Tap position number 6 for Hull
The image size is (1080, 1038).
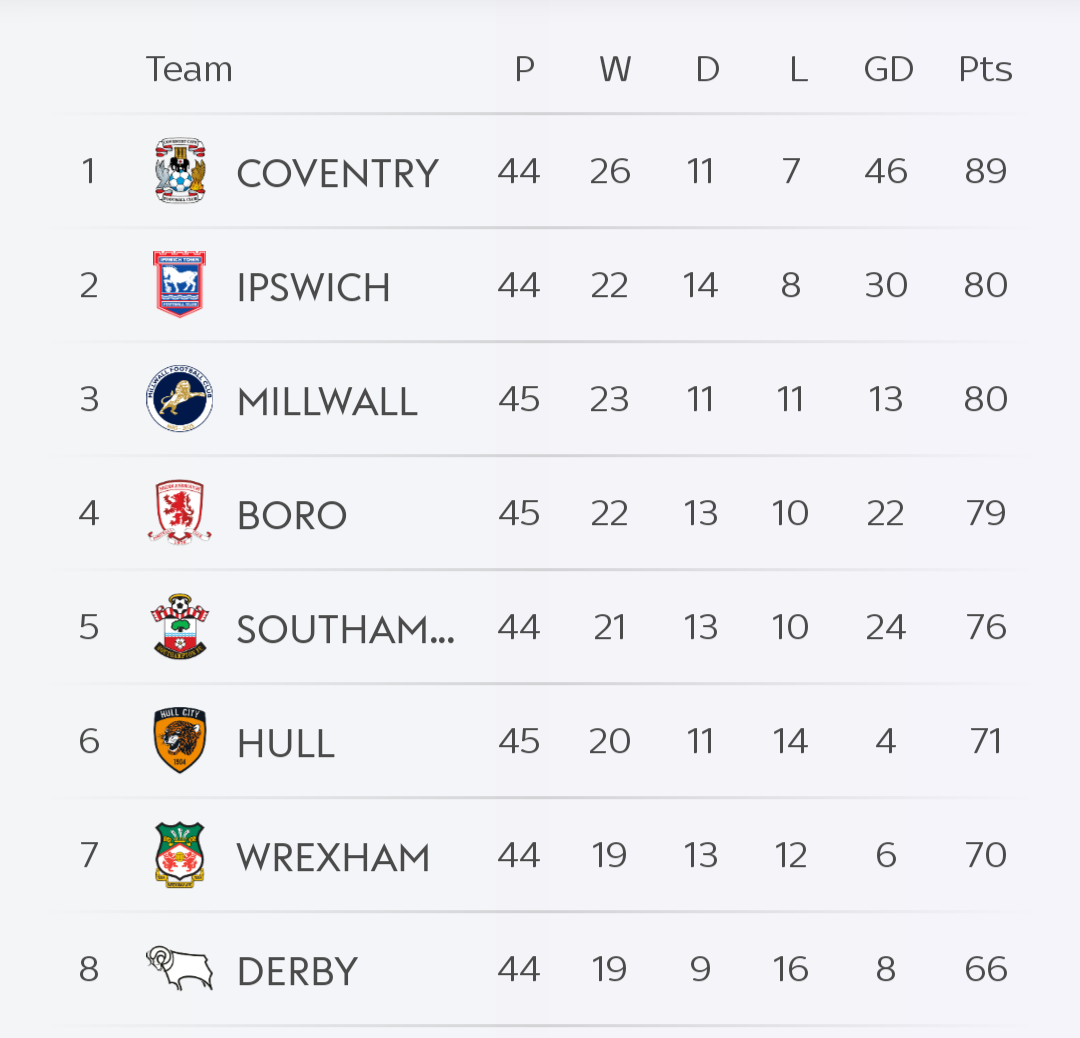(89, 741)
